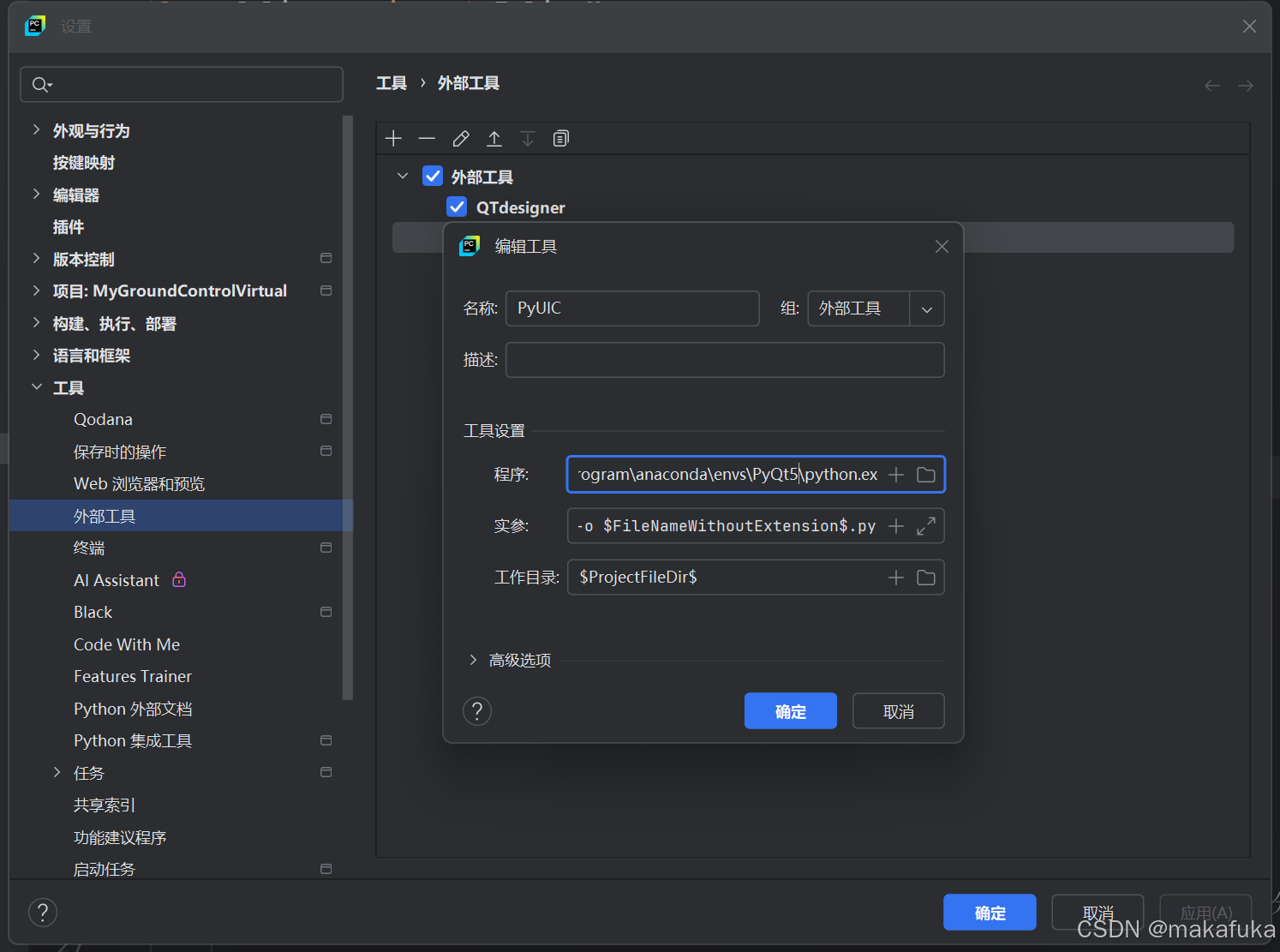Viewport: 1280px width, 952px height.
Task: Expand the 高级选项 section
Action: pyautogui.click(x=472, y=660)
